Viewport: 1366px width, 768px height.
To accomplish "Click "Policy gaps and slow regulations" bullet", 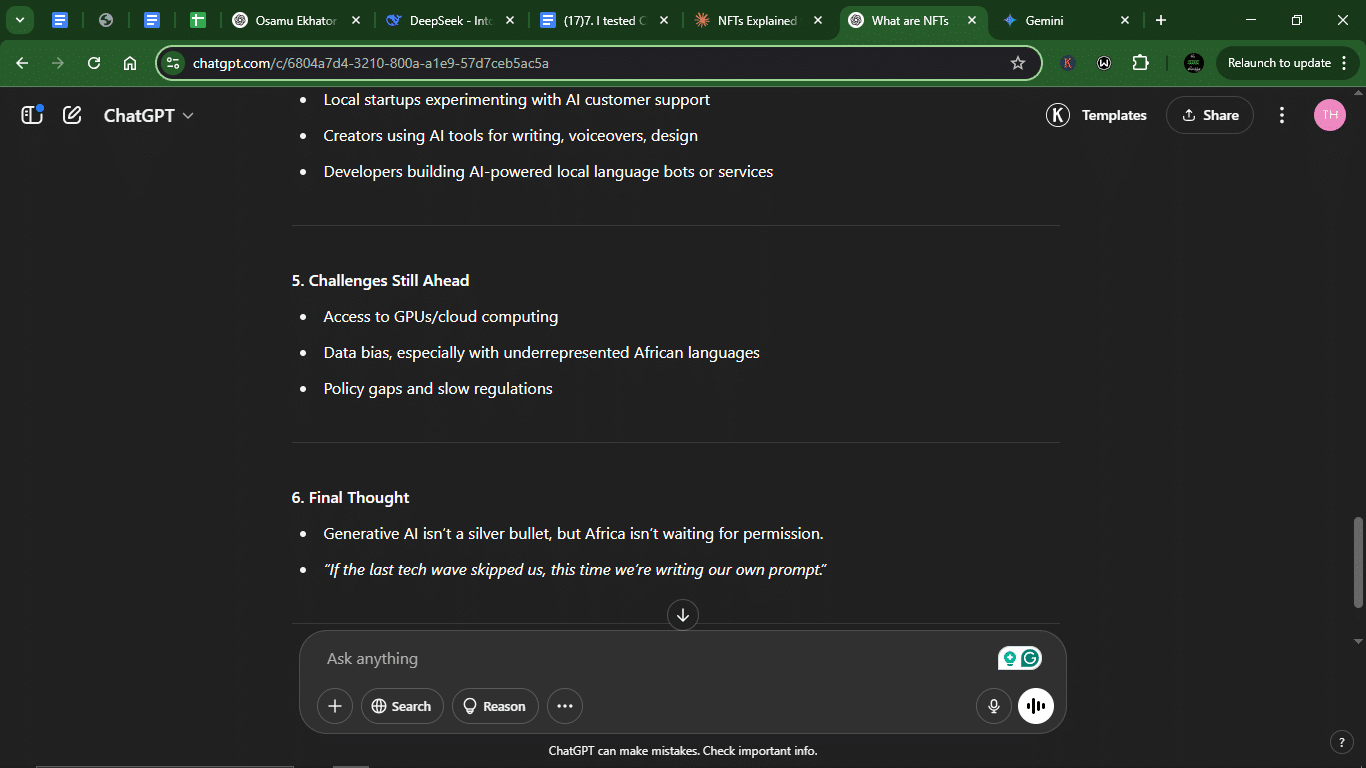I will [x=438, y=389].
